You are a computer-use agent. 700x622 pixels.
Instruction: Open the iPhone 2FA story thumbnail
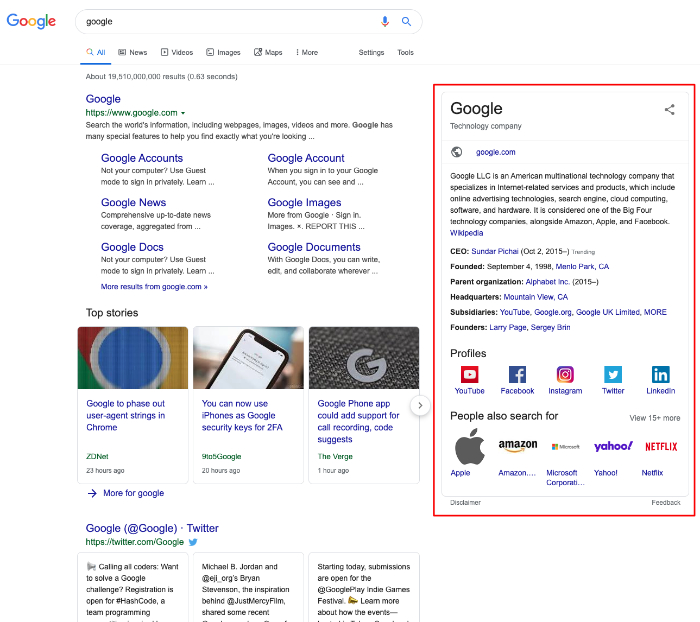248,358
